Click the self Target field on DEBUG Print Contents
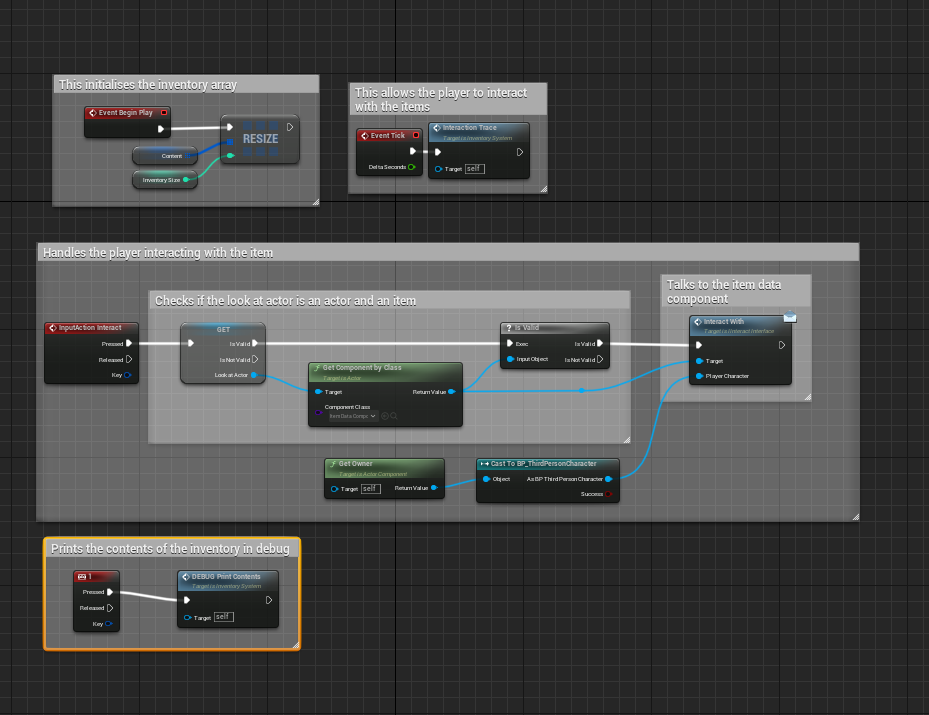This screenshot has height=715, width=929. [224, 617]
